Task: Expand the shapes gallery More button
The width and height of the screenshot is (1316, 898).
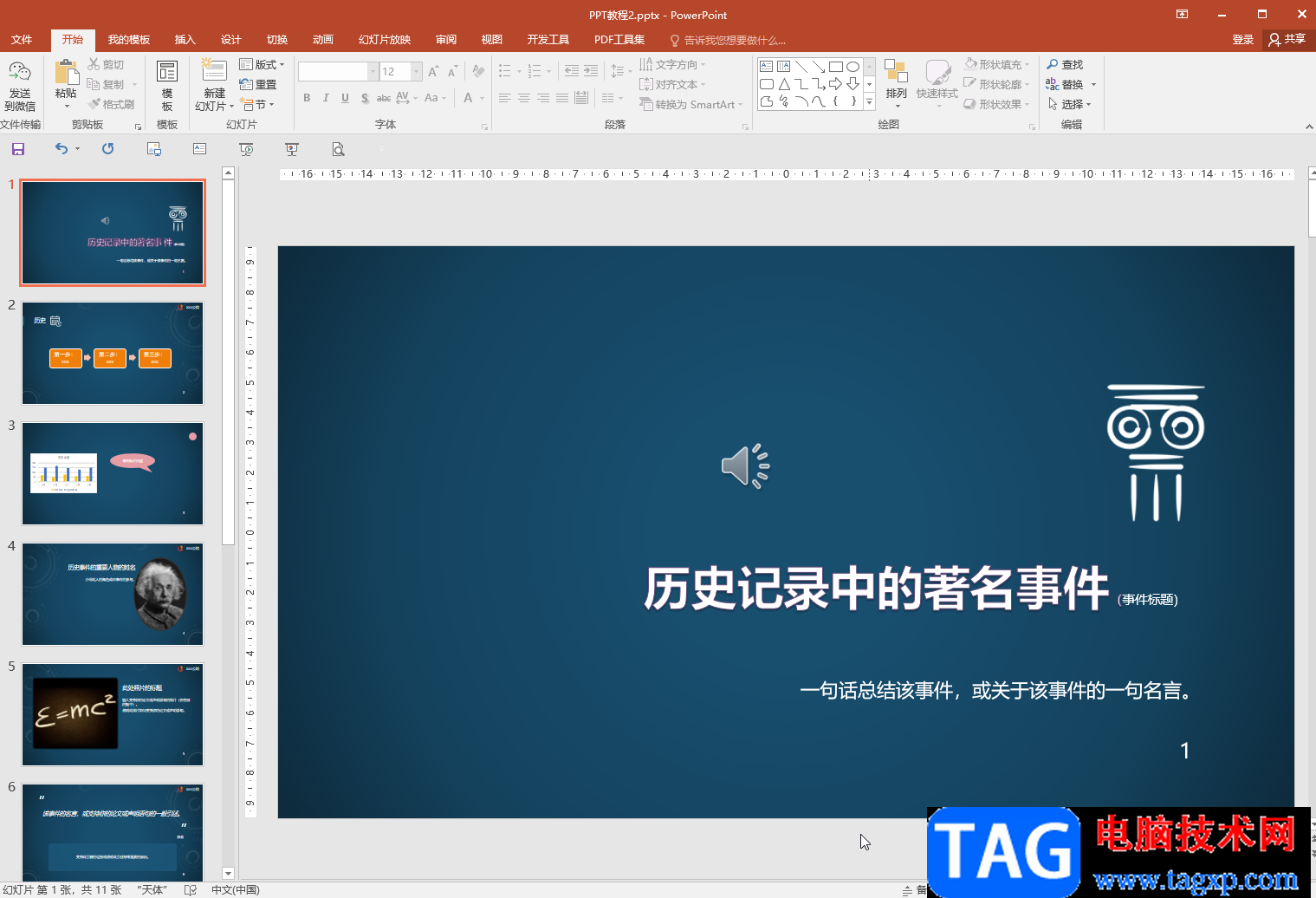Action: (869, 102)
